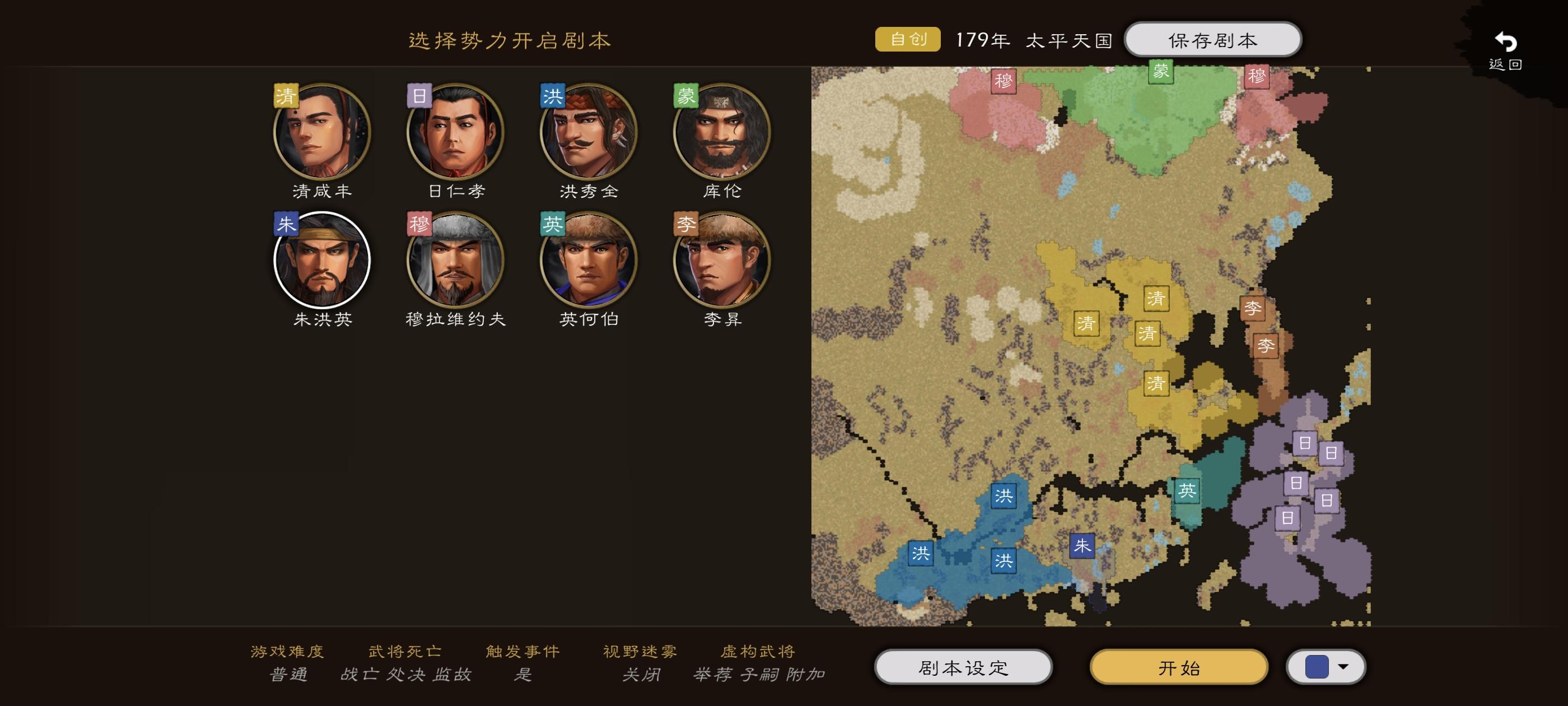This screenshot has height=706, width=1568.
Task: Choose the 英何伯 faction portrait
Action: [x=589, y=259]
